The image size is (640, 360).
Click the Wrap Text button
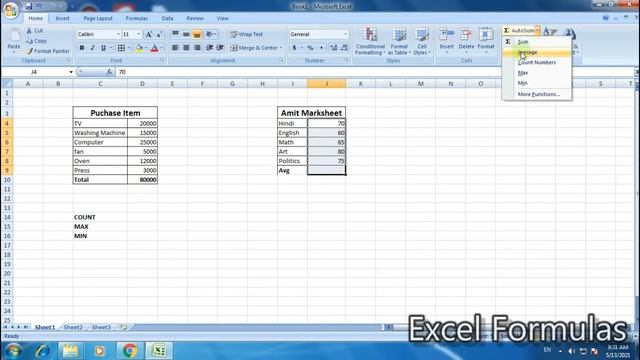point(247,34)
